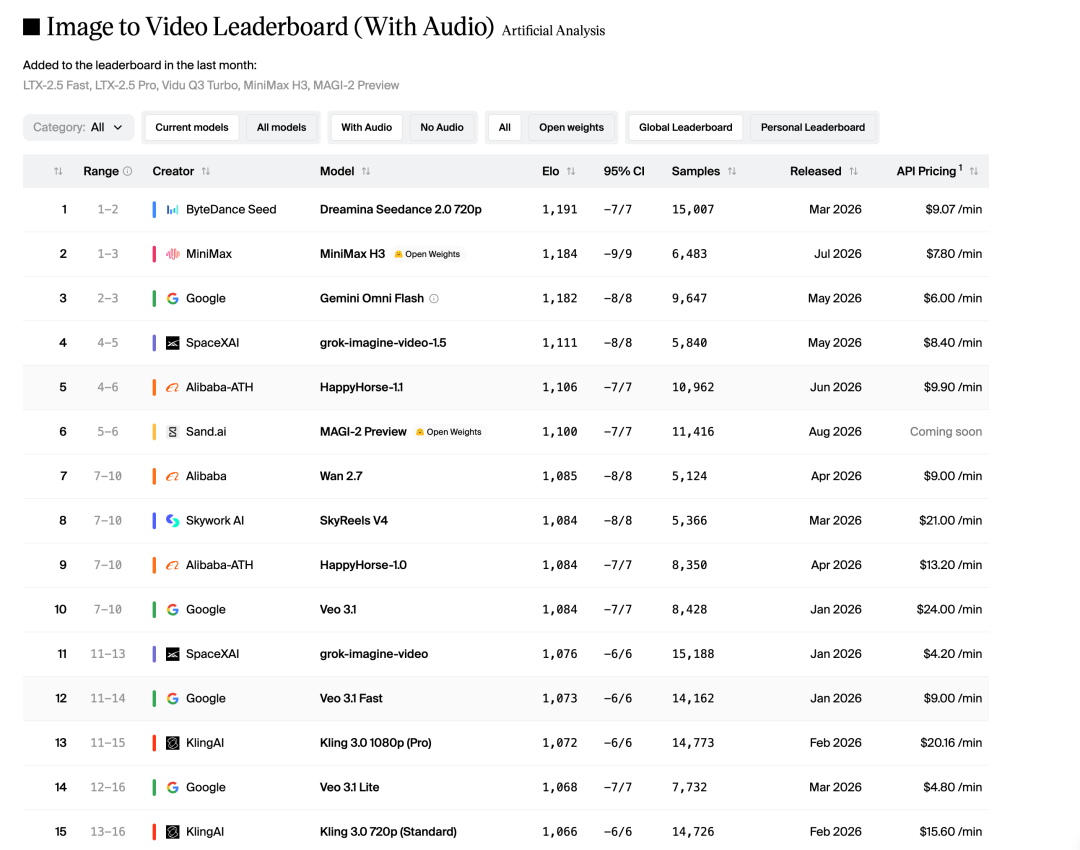Show the Personal Leaderboard
The width and height of the screenshot is (1080, 850).
813,127
